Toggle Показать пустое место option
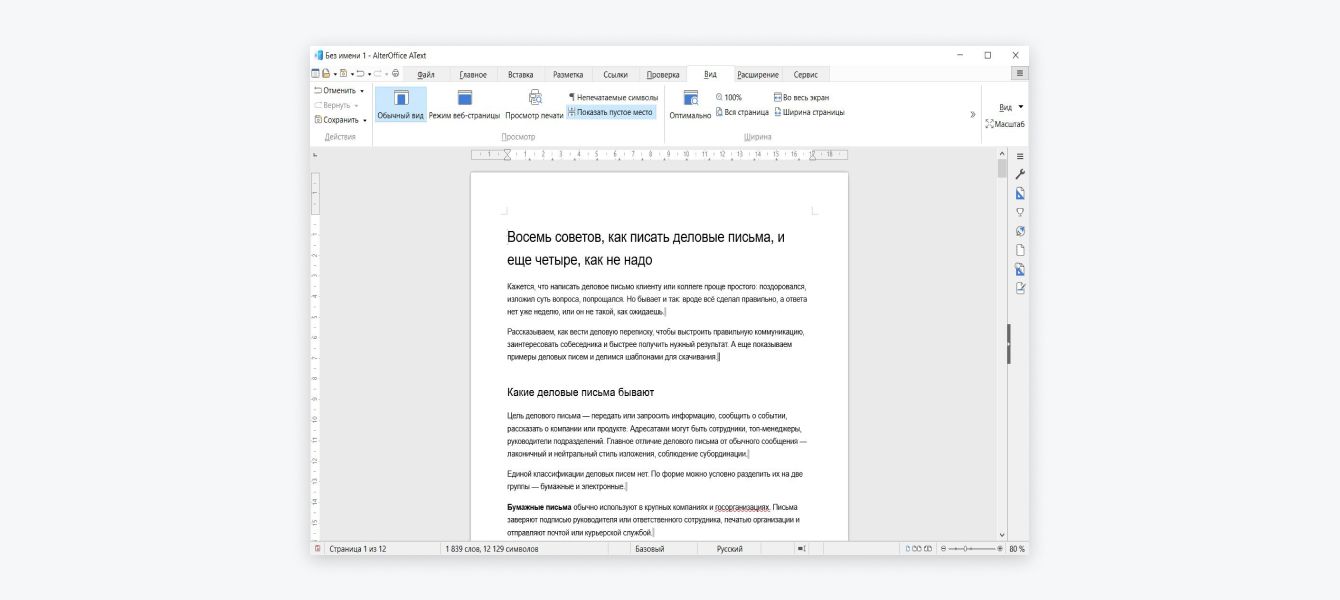 point(611,112)
